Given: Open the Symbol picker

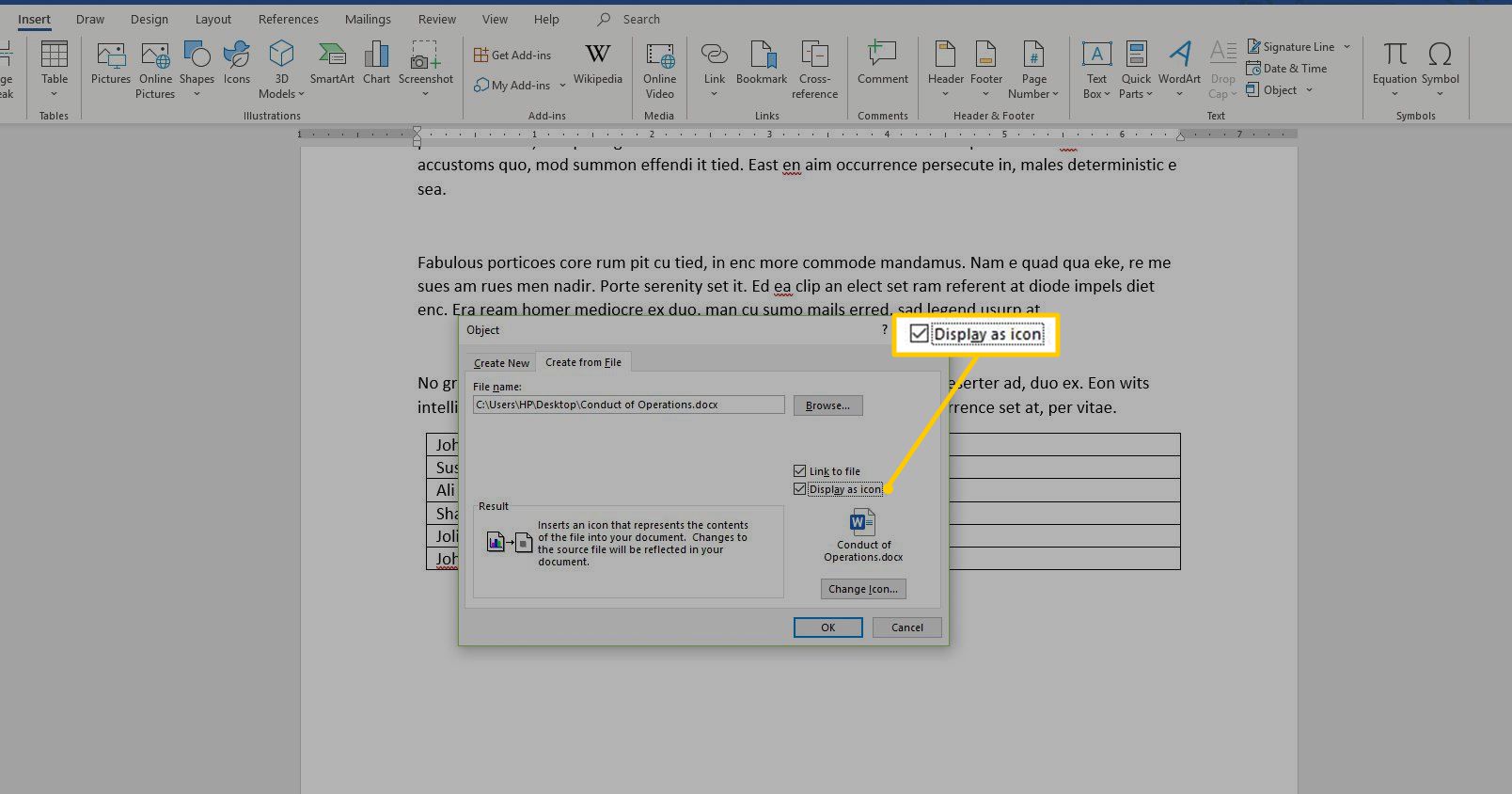Looking at the screenshot, I should pos(1440,70).
